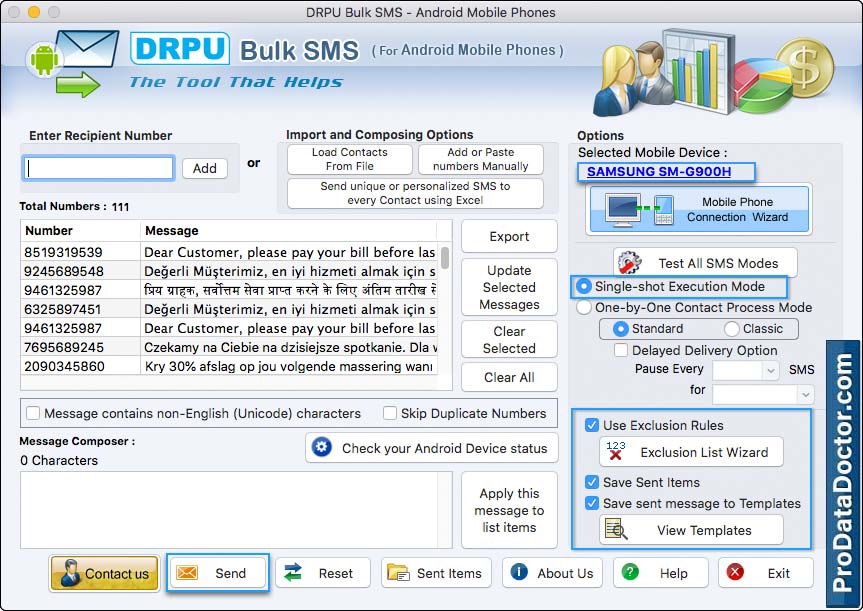Click Send unique or personalized SMS using Excel

415,193
